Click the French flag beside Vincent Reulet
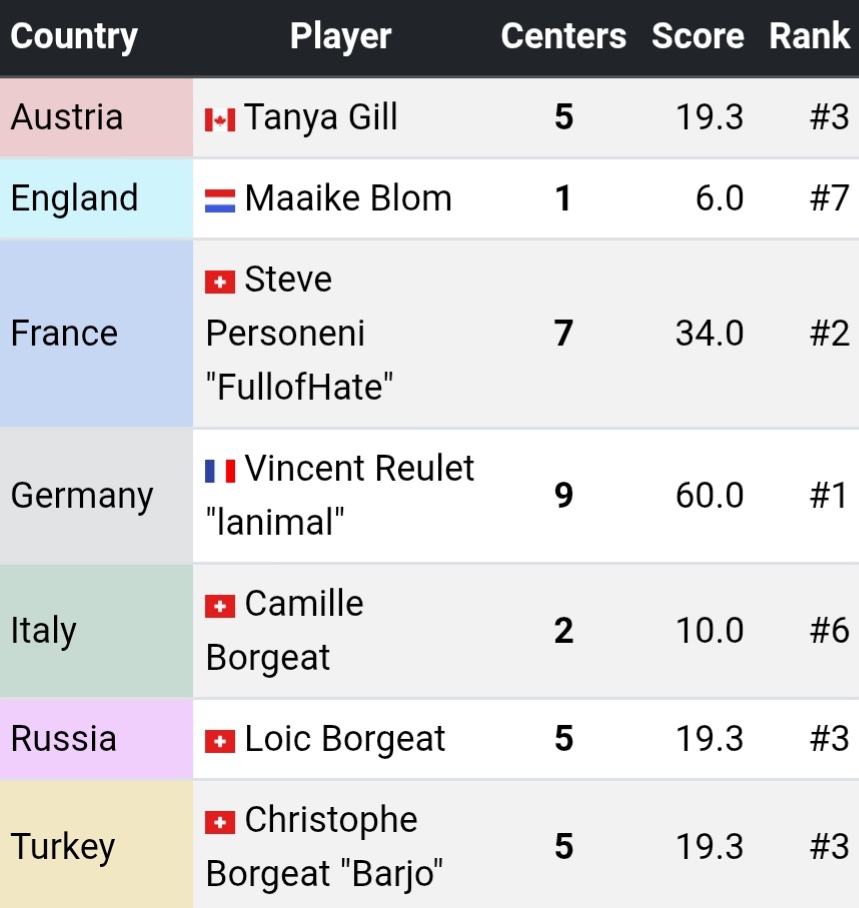The height and width of the screenshot is (908, 859). (220, 470)
